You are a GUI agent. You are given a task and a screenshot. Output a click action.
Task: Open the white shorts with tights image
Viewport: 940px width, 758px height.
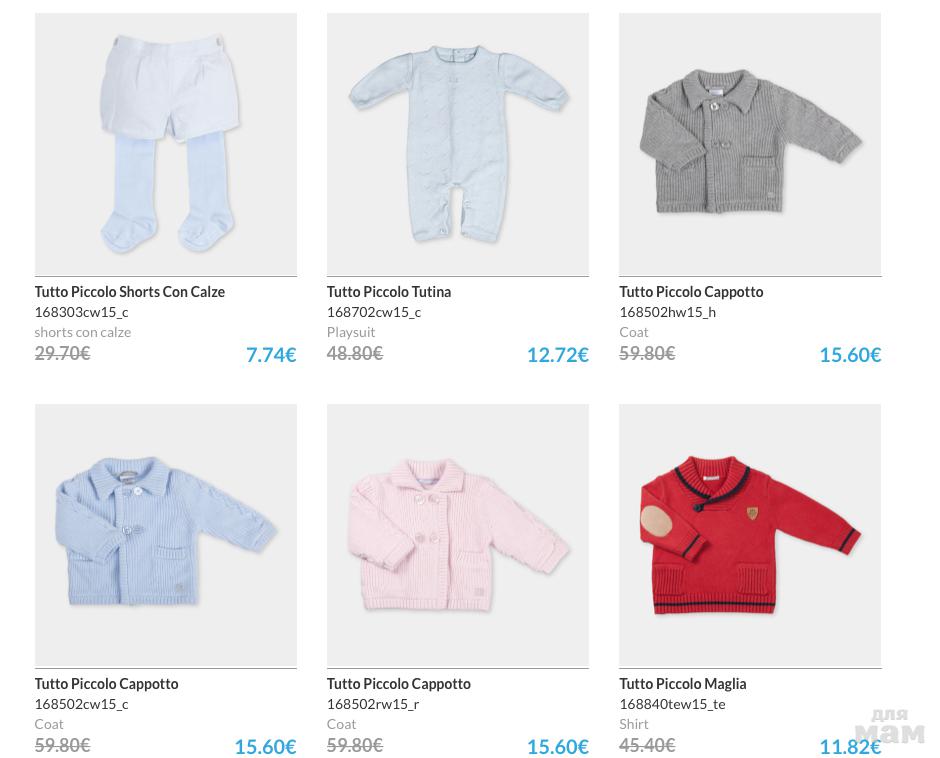[165, 144]
